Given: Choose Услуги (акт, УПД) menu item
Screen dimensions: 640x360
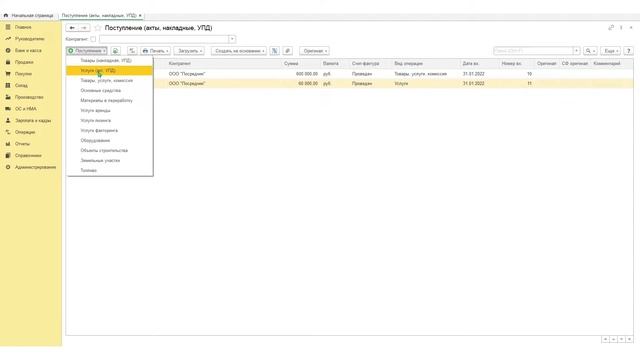Looking at the screenshot, I should [110, 71].
